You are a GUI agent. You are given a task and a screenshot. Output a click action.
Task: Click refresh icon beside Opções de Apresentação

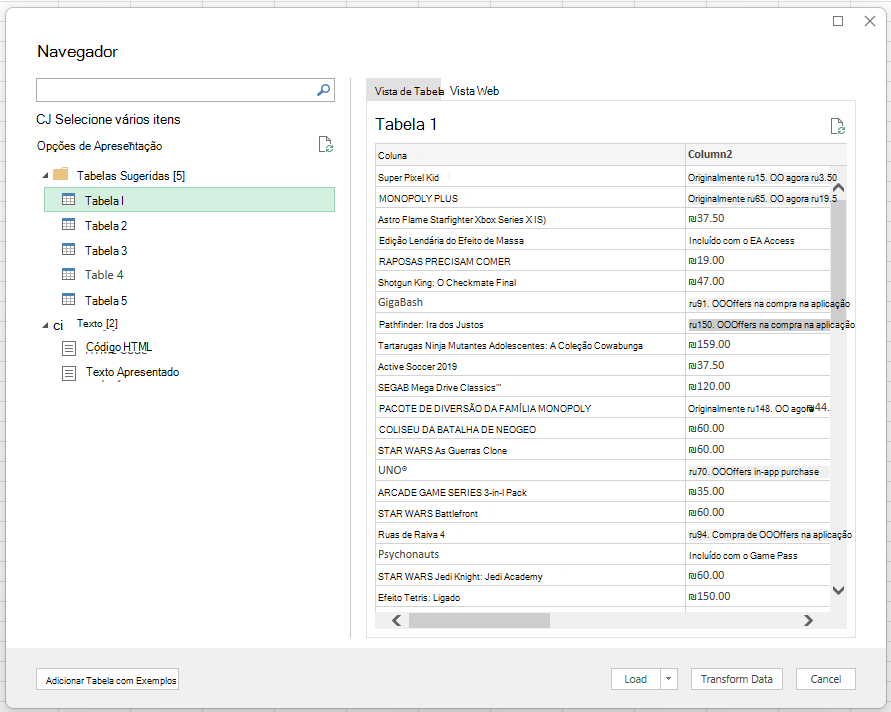[x=326, y=145]
